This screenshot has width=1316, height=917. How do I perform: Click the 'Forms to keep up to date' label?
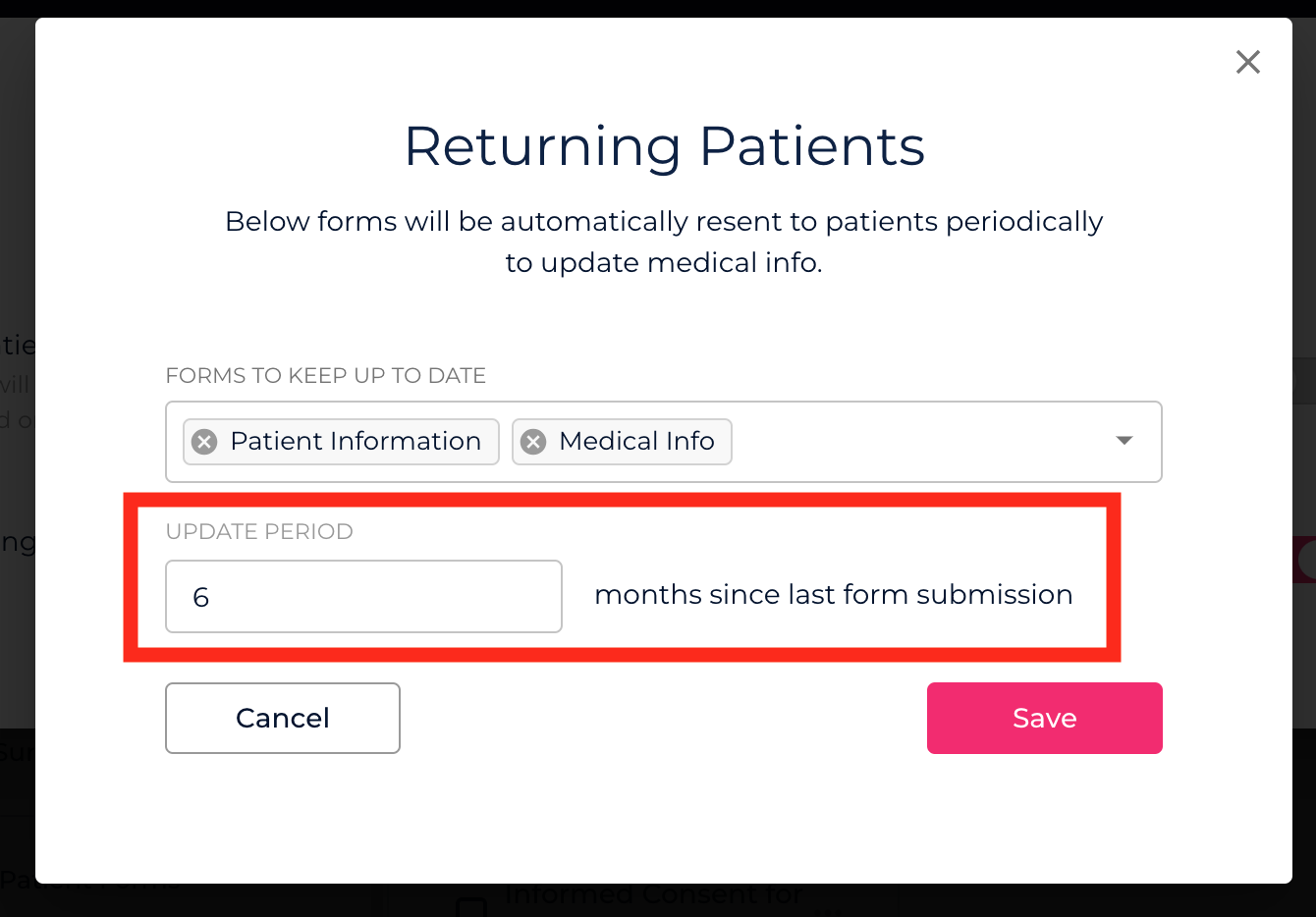(x=325, y=375)
